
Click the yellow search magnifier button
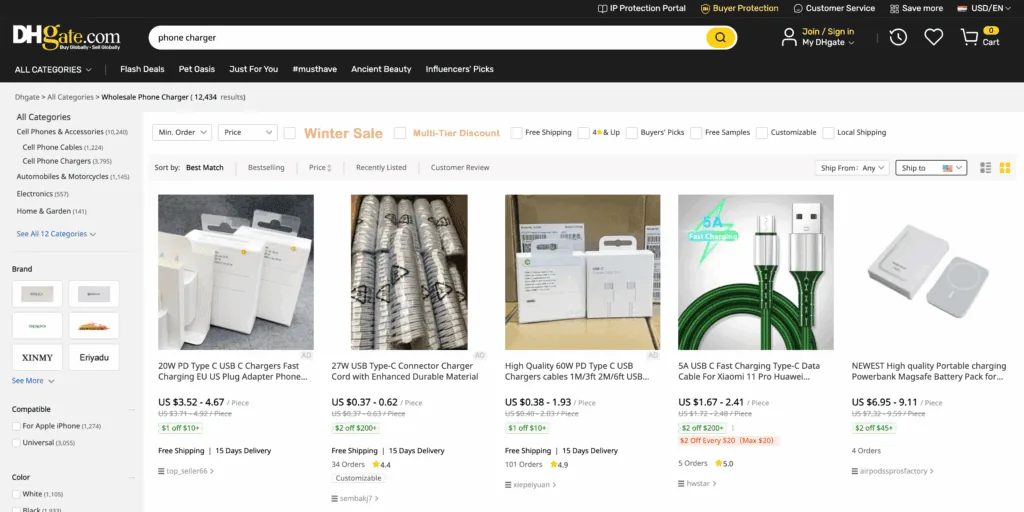720,38
